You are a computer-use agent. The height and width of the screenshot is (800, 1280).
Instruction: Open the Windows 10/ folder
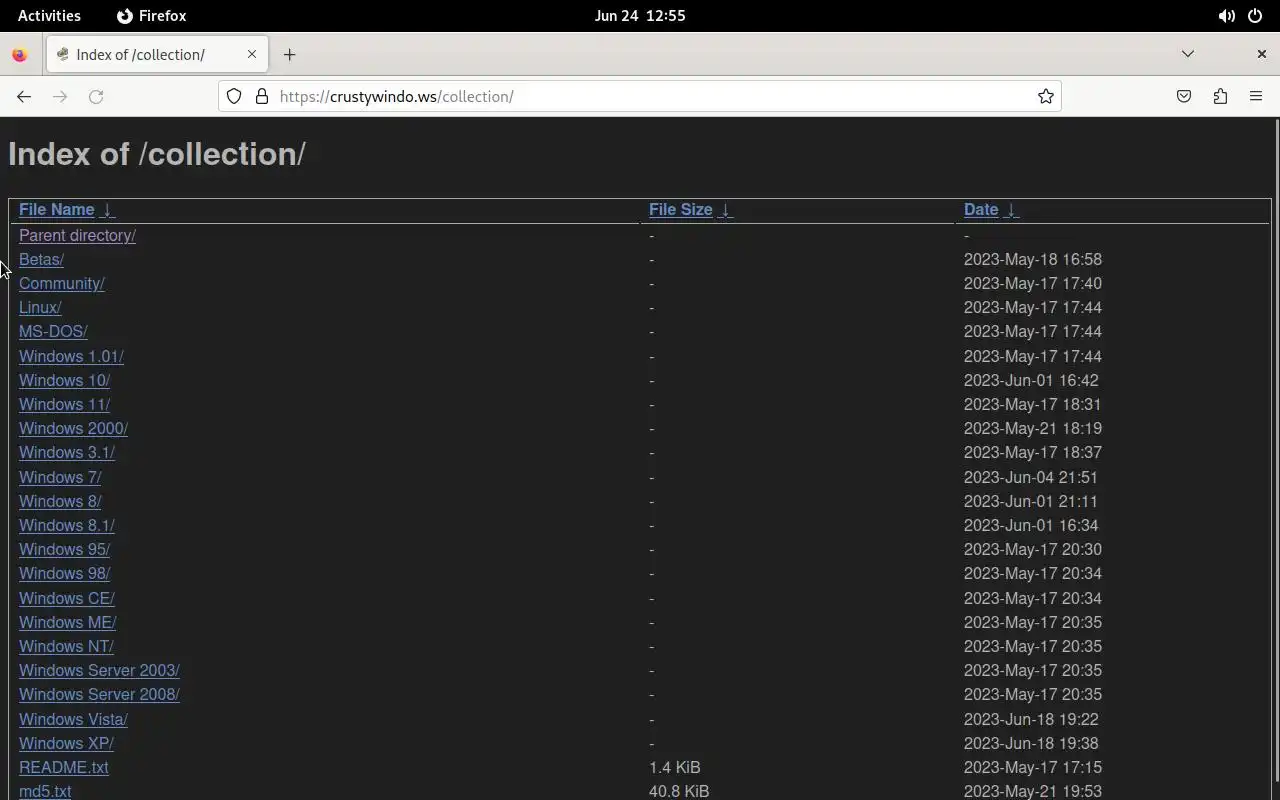[64, 380]
